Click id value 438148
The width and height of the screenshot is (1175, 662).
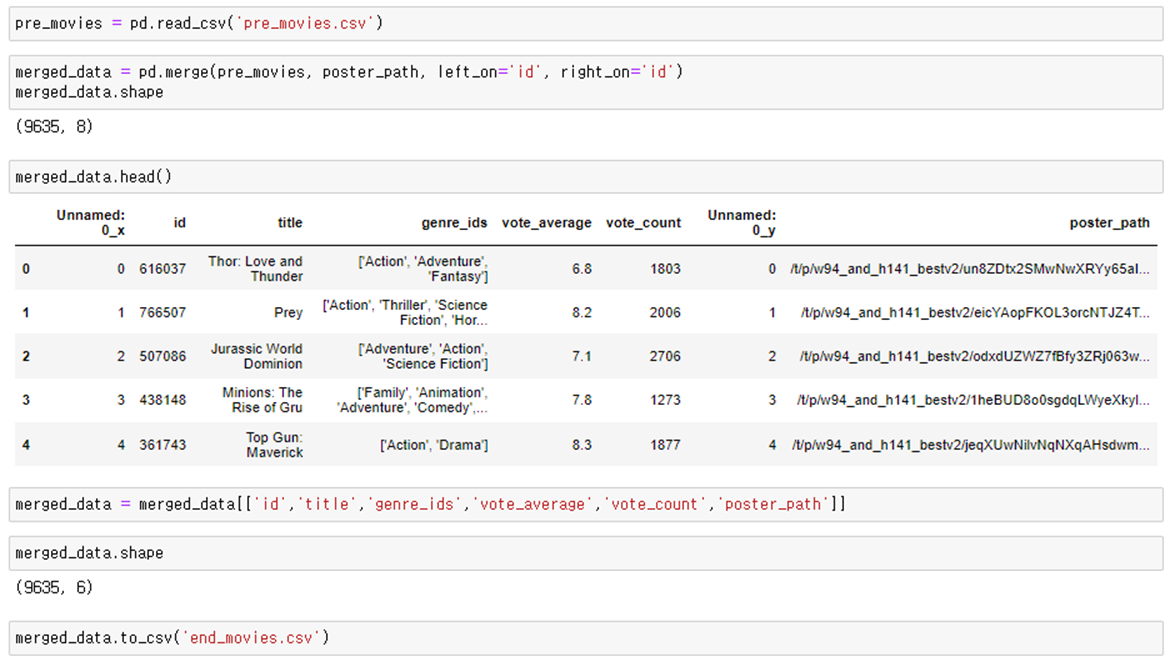pos(163,400)
